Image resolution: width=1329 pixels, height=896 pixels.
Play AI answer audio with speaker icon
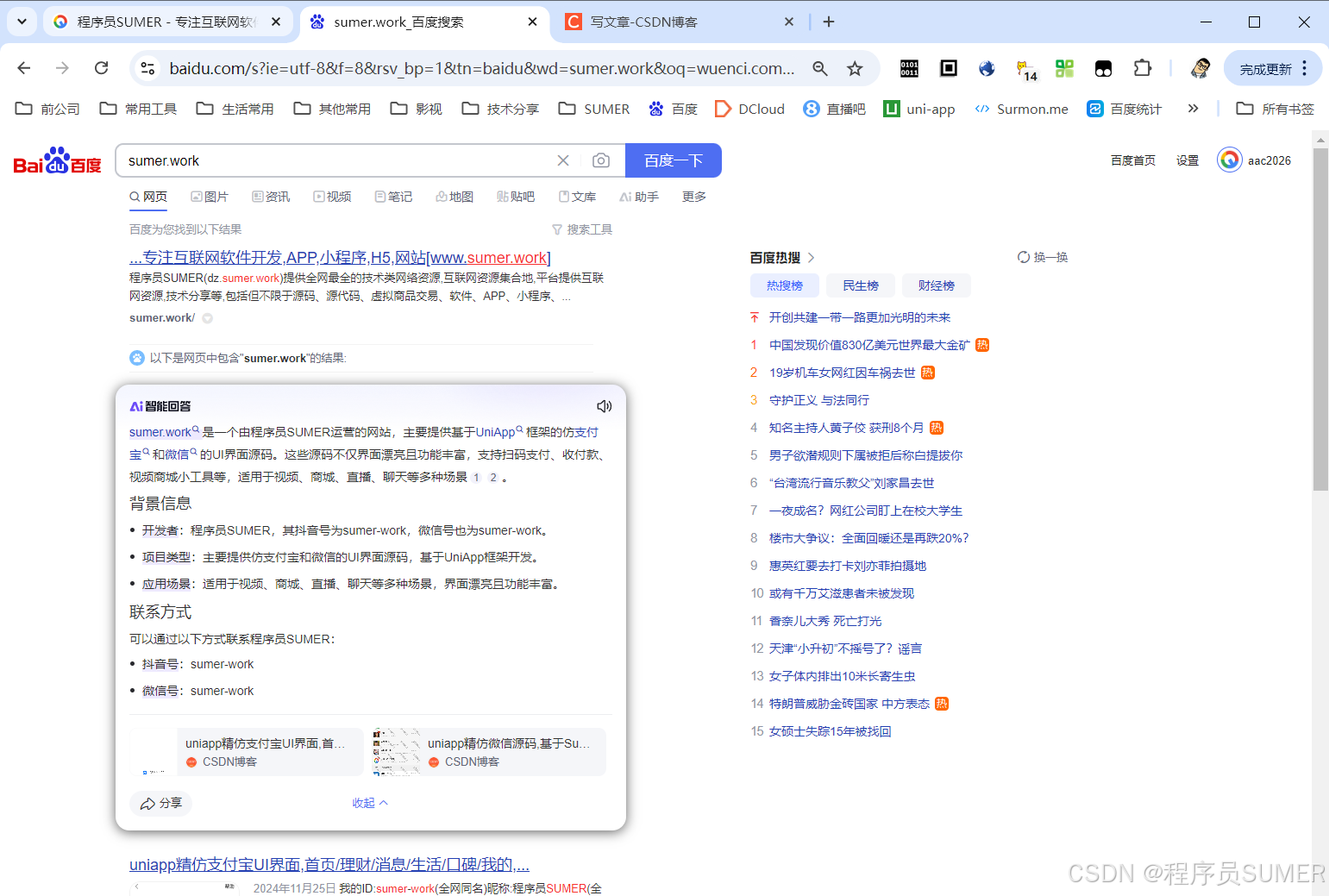tap(604, 406)
